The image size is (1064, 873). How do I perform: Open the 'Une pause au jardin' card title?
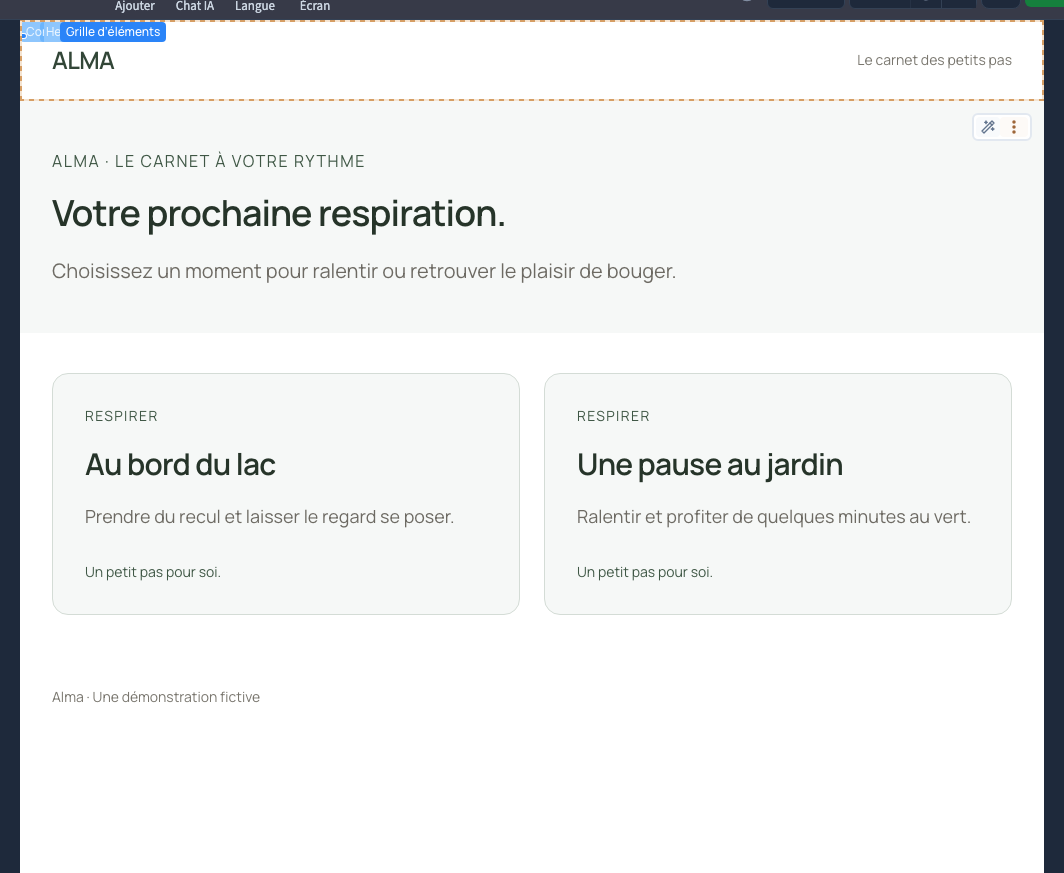click(710, 465)
